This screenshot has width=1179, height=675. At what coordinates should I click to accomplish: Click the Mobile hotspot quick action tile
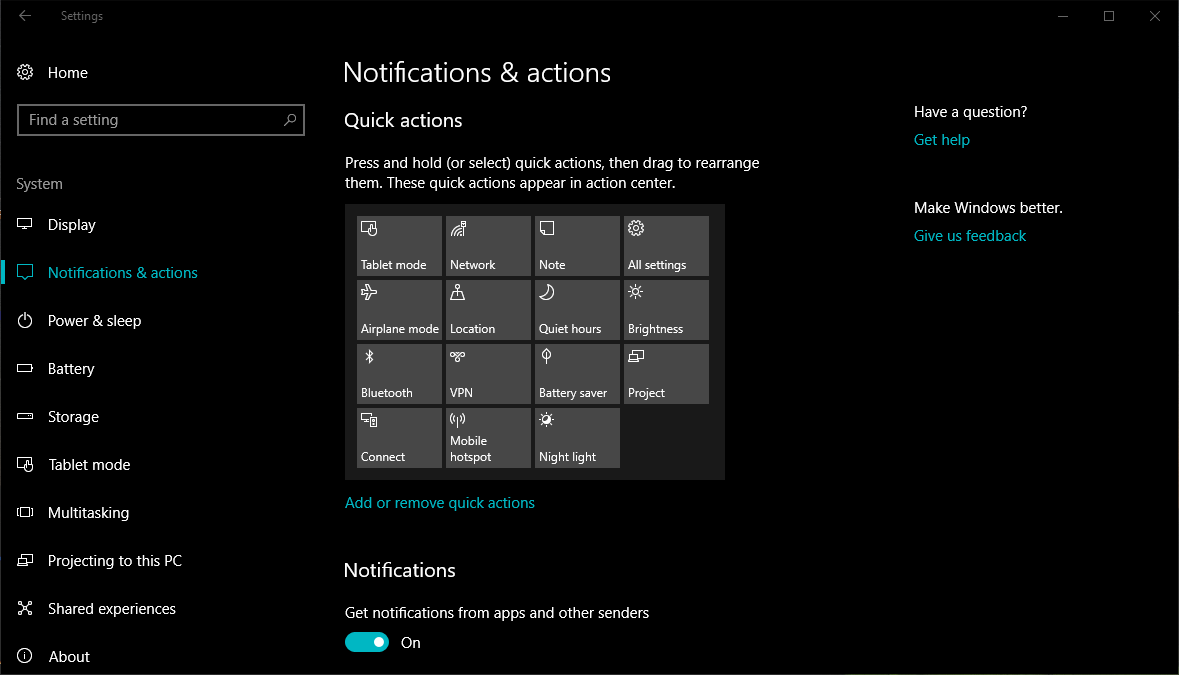click(488, 438)
